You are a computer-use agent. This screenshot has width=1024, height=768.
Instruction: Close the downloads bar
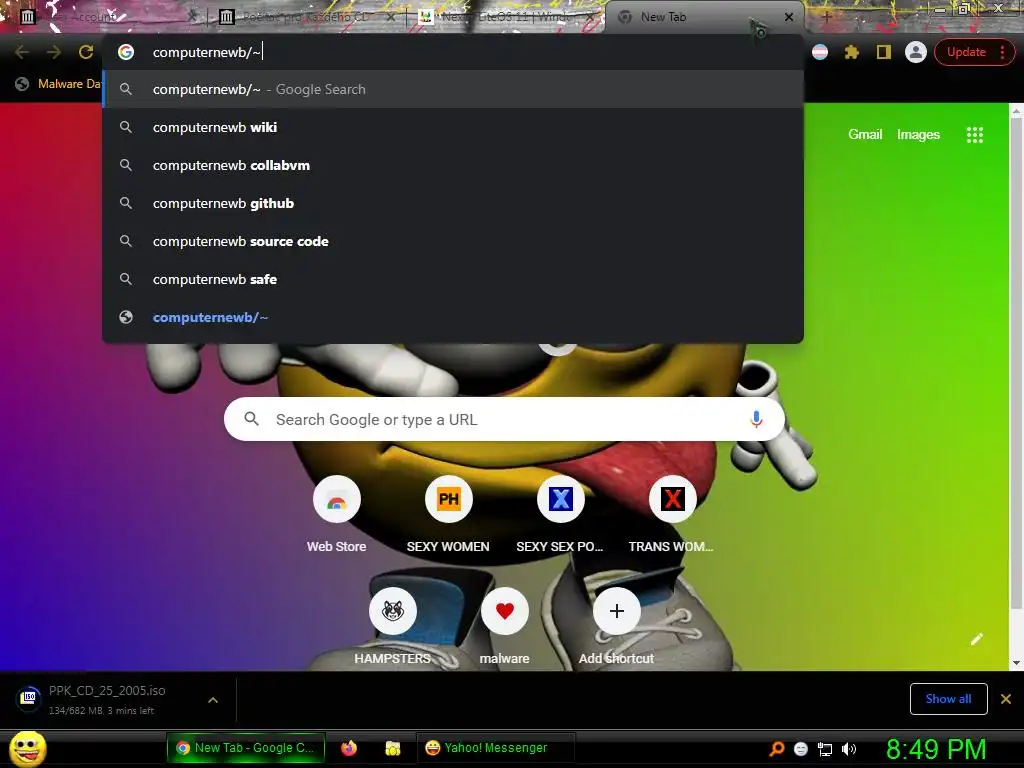click(x=1006, y=699)
